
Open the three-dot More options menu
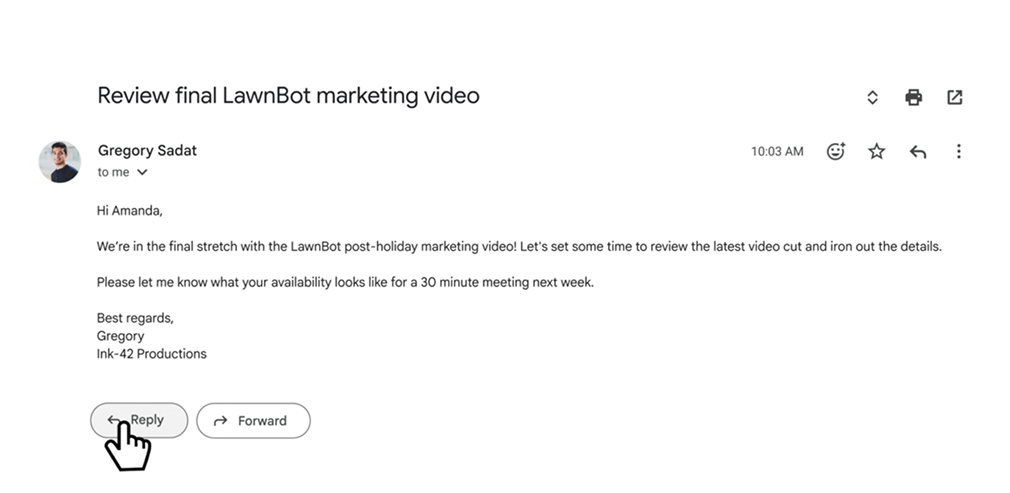pos(958,151)
